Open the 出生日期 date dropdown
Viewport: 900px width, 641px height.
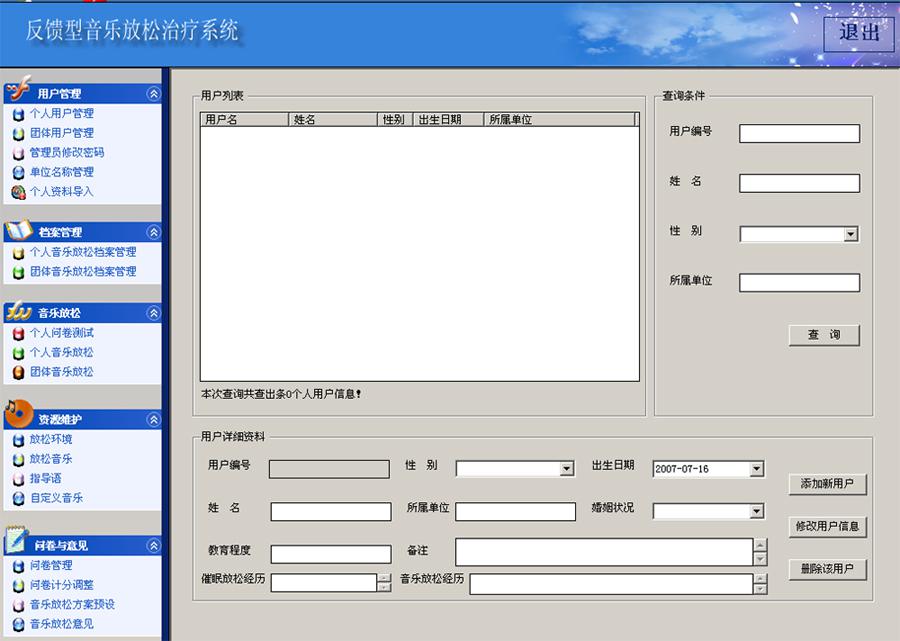pyautogui.click(x=756, y=469)
